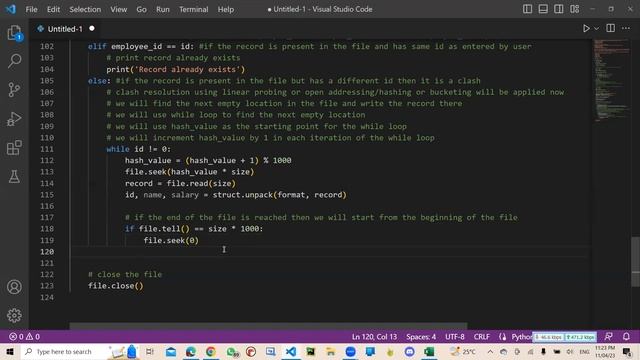Viewport: 640px width, 360px height.
Task: Open the Source Control view
Action: [x=14, y=90]
